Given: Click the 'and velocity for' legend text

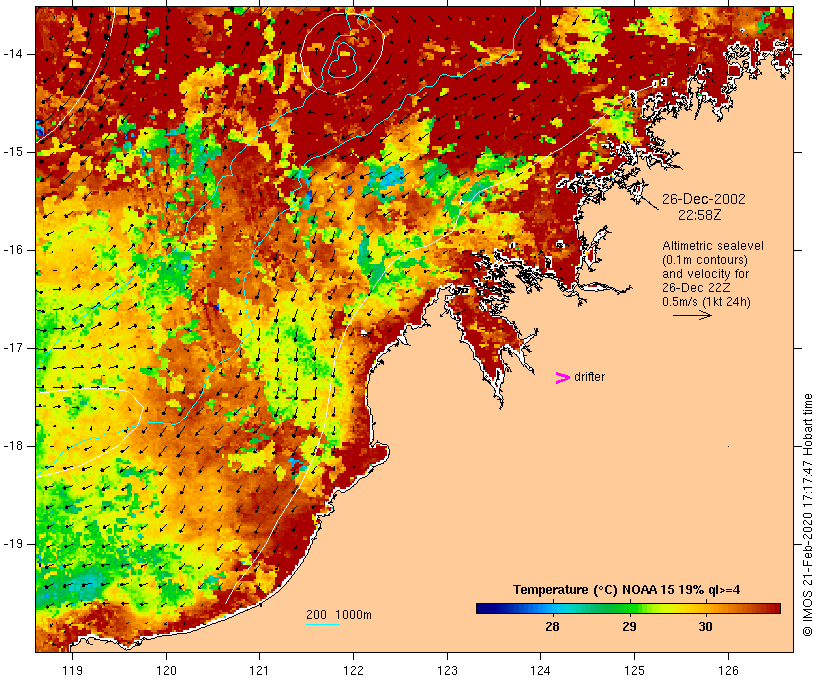Looking at the screenshot, I should point(705,274).
